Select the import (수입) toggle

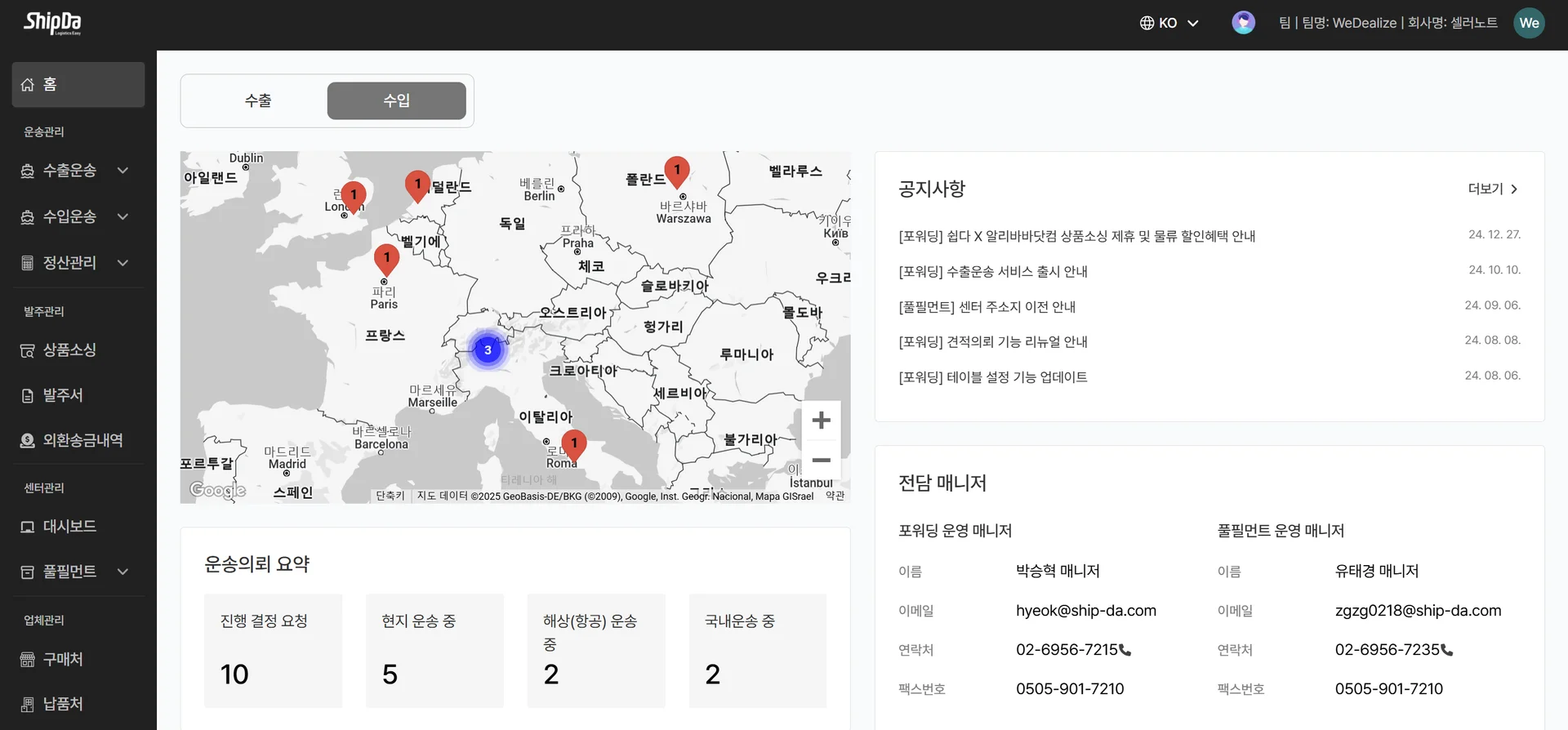click(x=396, y=100)
